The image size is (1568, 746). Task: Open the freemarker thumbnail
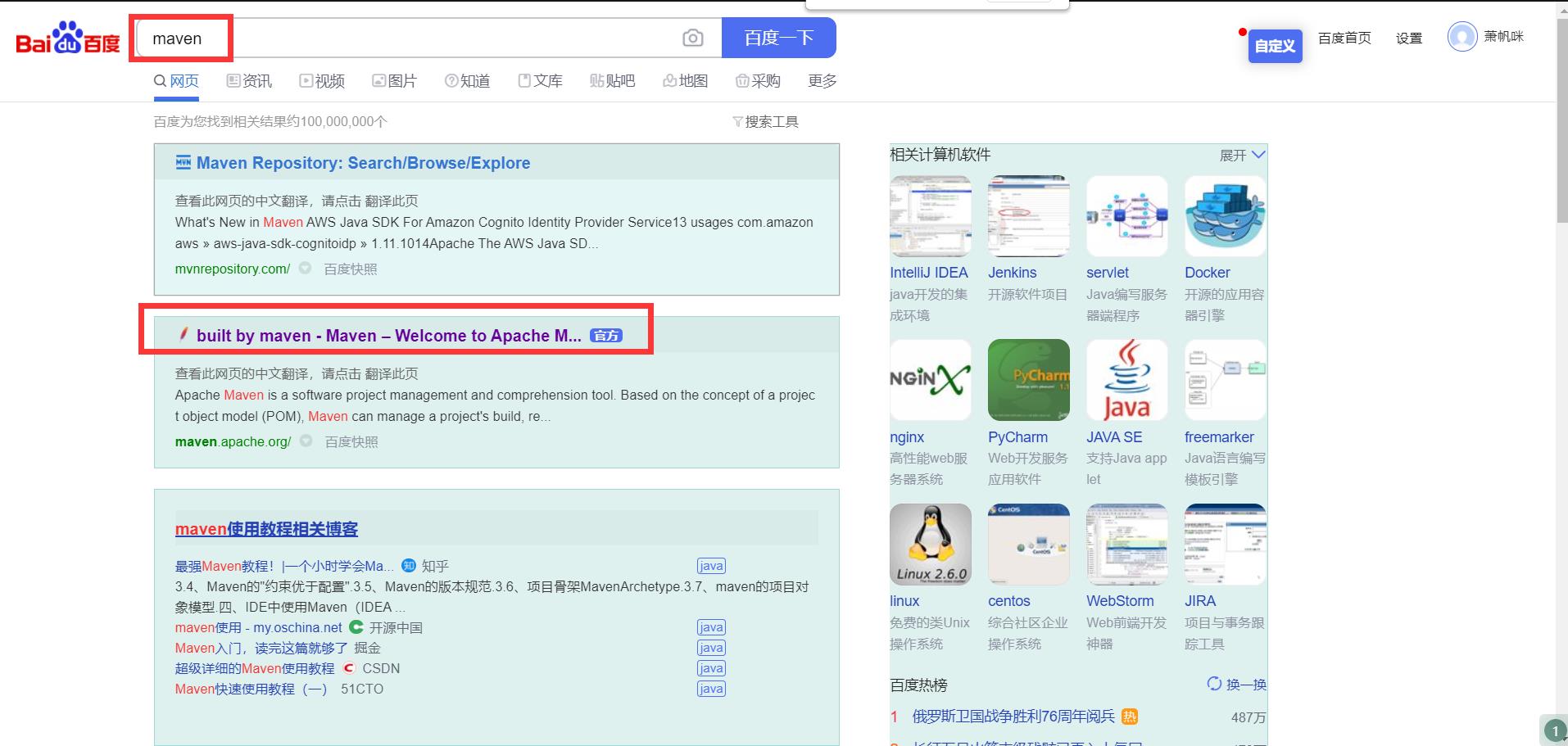point(1225,380)
